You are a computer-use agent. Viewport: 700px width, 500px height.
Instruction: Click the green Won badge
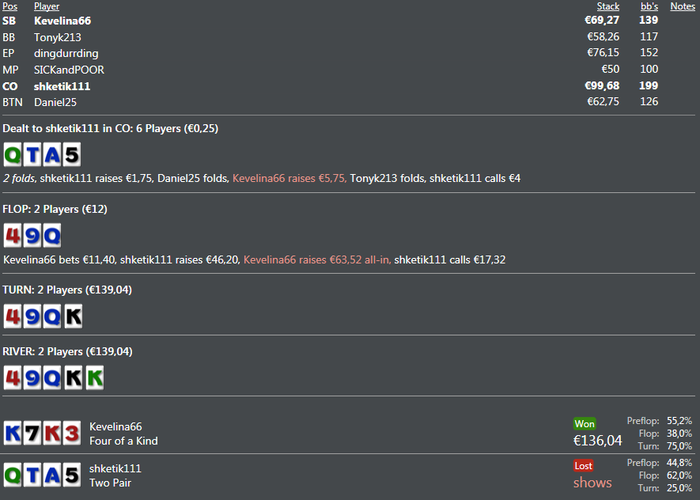(x=584, y=424)
